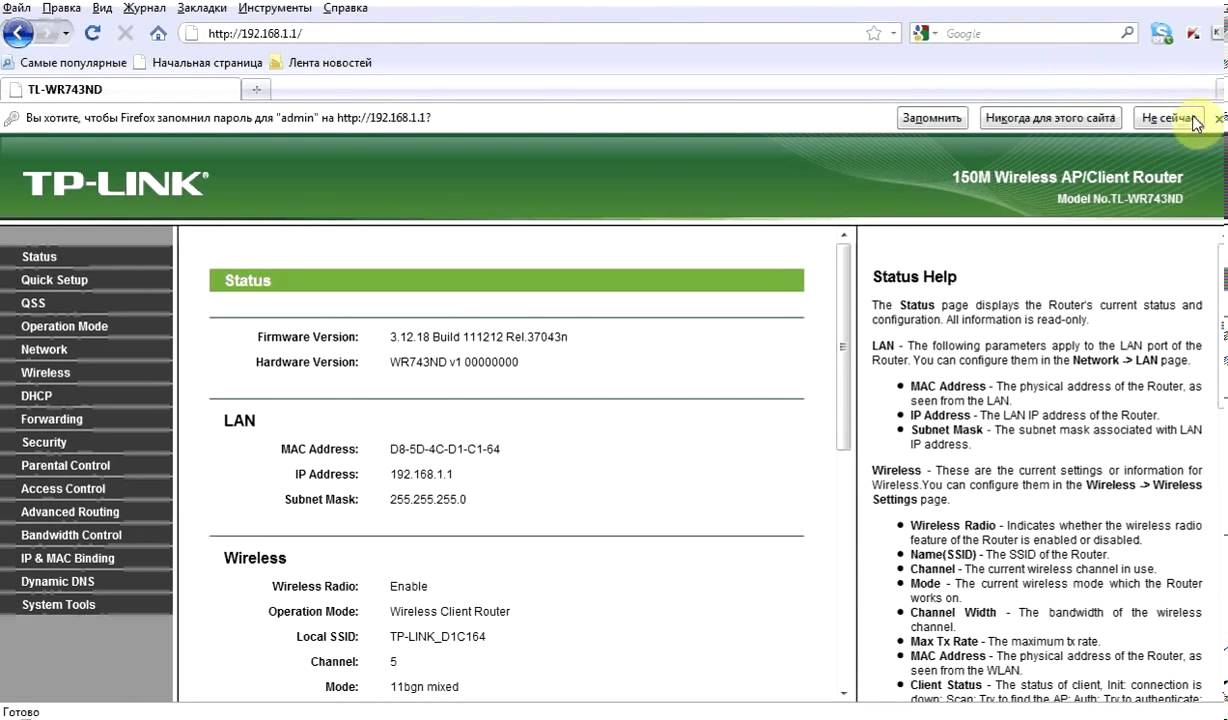
Task: Click the Wireless Client Router operation mode text
Action: [450, 611]
